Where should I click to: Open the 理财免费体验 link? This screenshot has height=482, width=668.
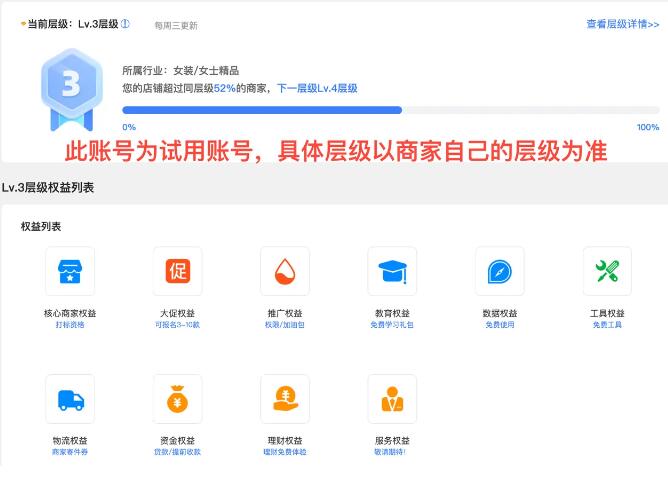tap(285, 452)
